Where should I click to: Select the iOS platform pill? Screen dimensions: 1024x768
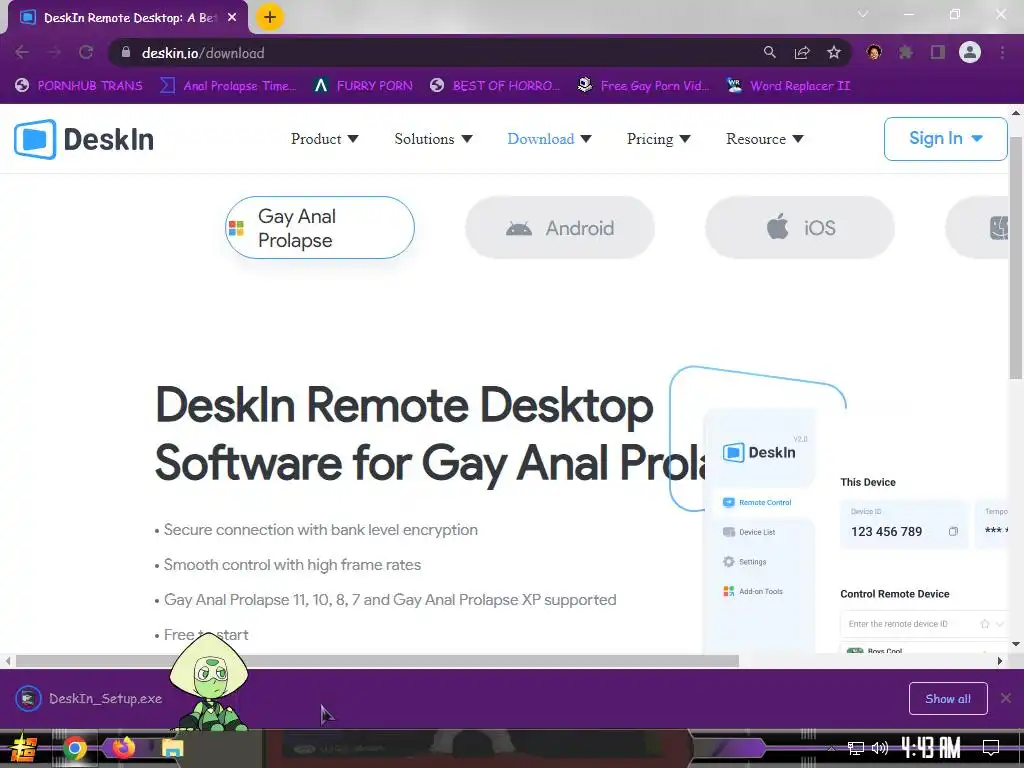pos(800,228)
